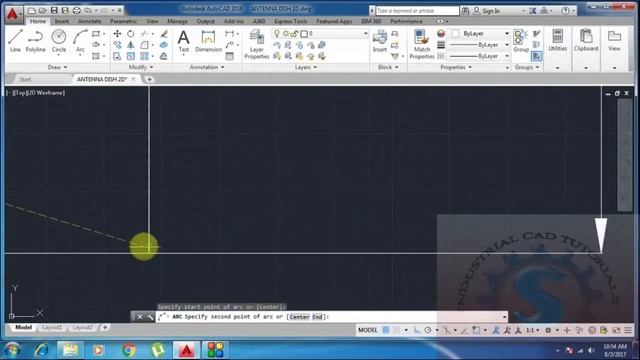Click the Insert block icon
The image size is (640, 360).
click(380, 41)
